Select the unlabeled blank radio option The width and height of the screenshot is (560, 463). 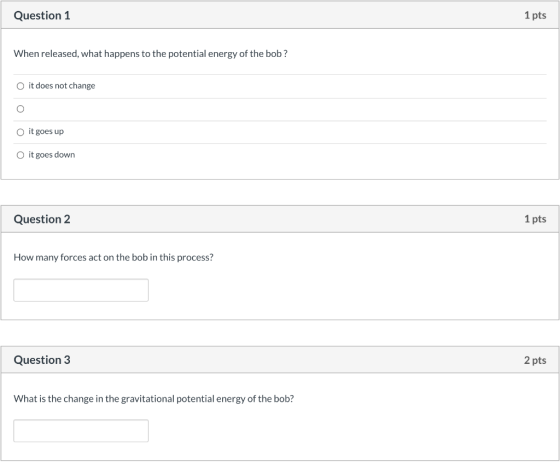pyautogui.click(x=20, y=109)
